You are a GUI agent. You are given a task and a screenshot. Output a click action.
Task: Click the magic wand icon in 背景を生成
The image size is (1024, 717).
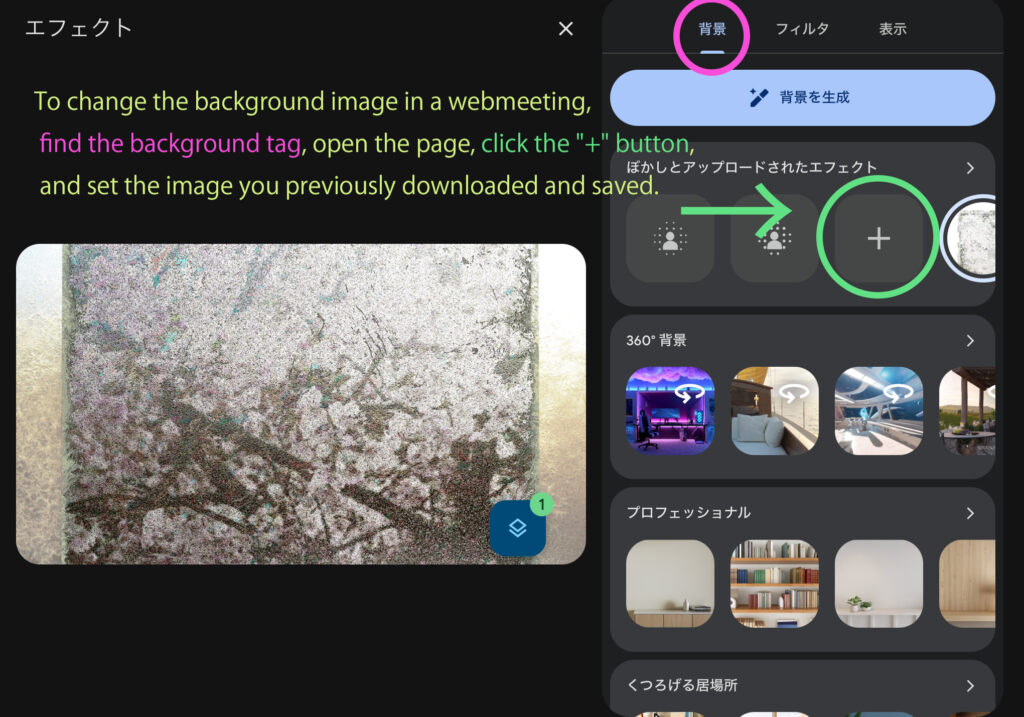click(x=759, y=98)
